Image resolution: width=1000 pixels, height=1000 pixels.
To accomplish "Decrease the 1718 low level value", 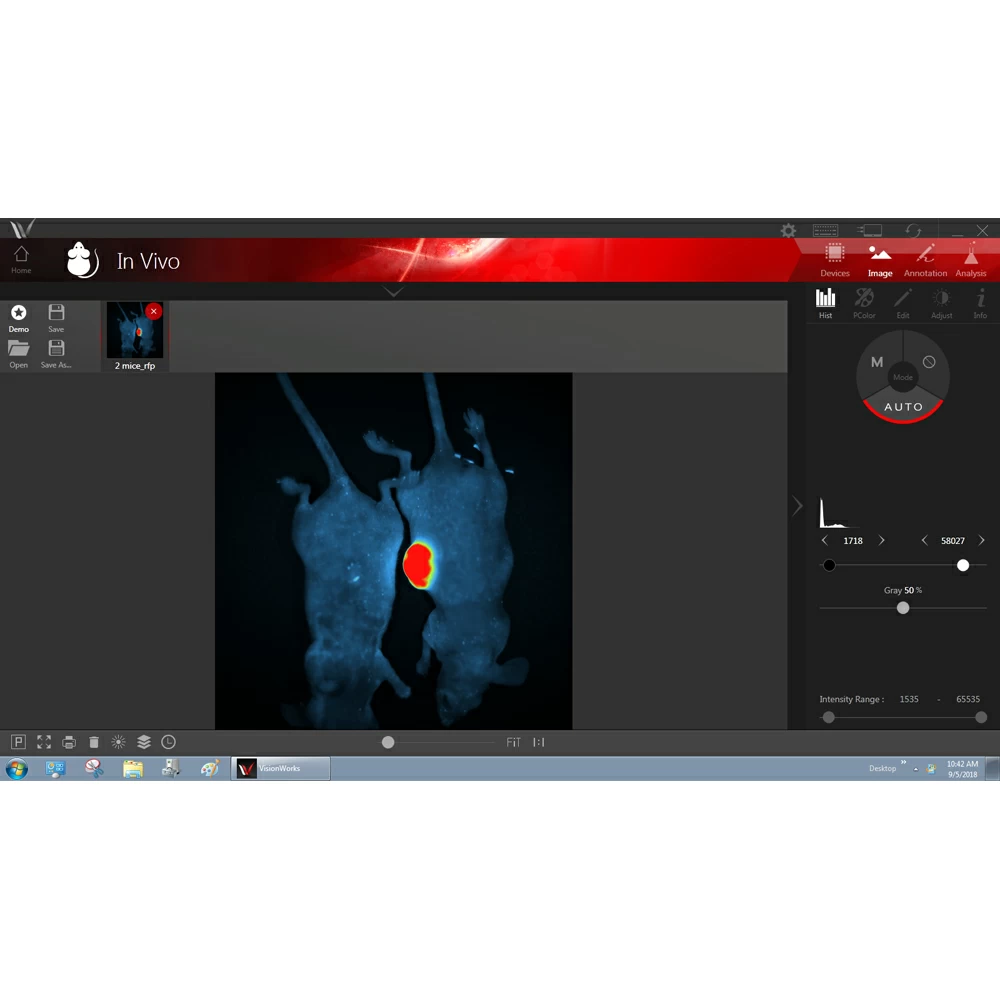I will coord(825,541).
